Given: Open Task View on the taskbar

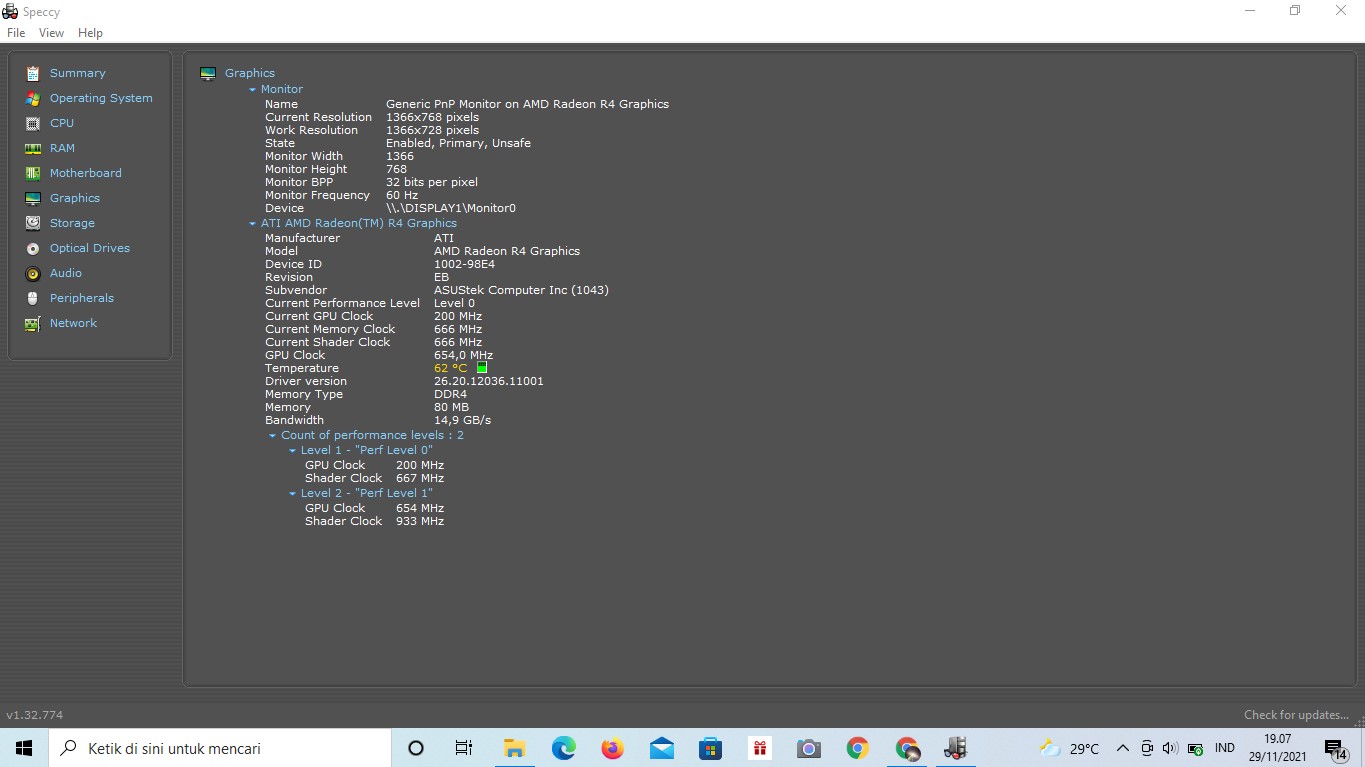Looking at the screenshot, I should click(463, 748).
